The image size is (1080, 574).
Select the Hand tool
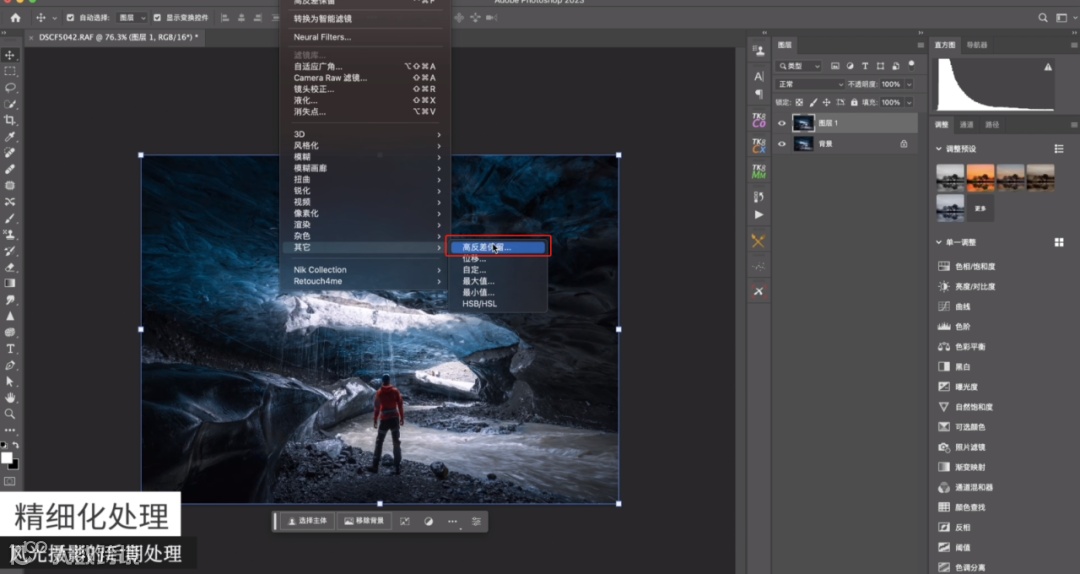tap(10, 398)
